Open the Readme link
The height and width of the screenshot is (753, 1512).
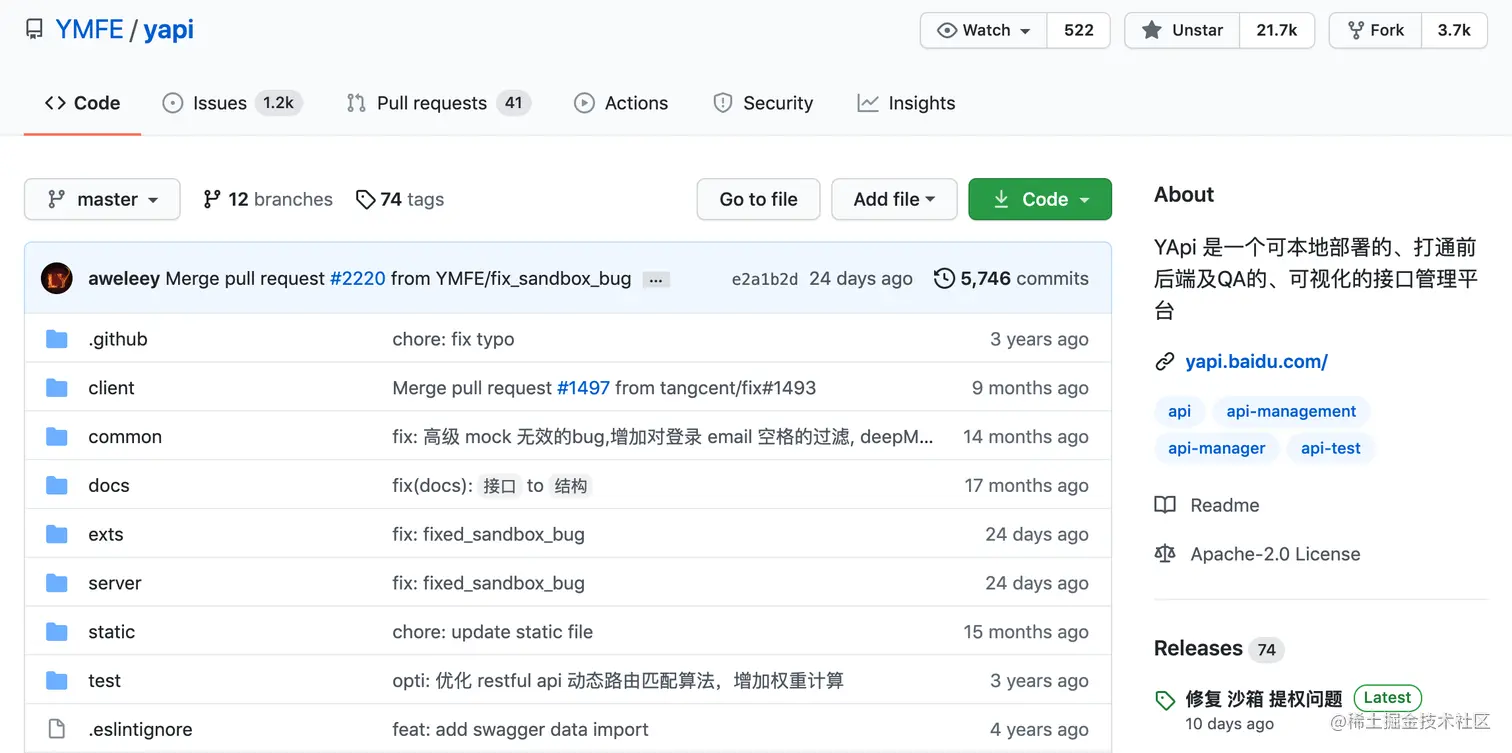[x=1207, y=505]
